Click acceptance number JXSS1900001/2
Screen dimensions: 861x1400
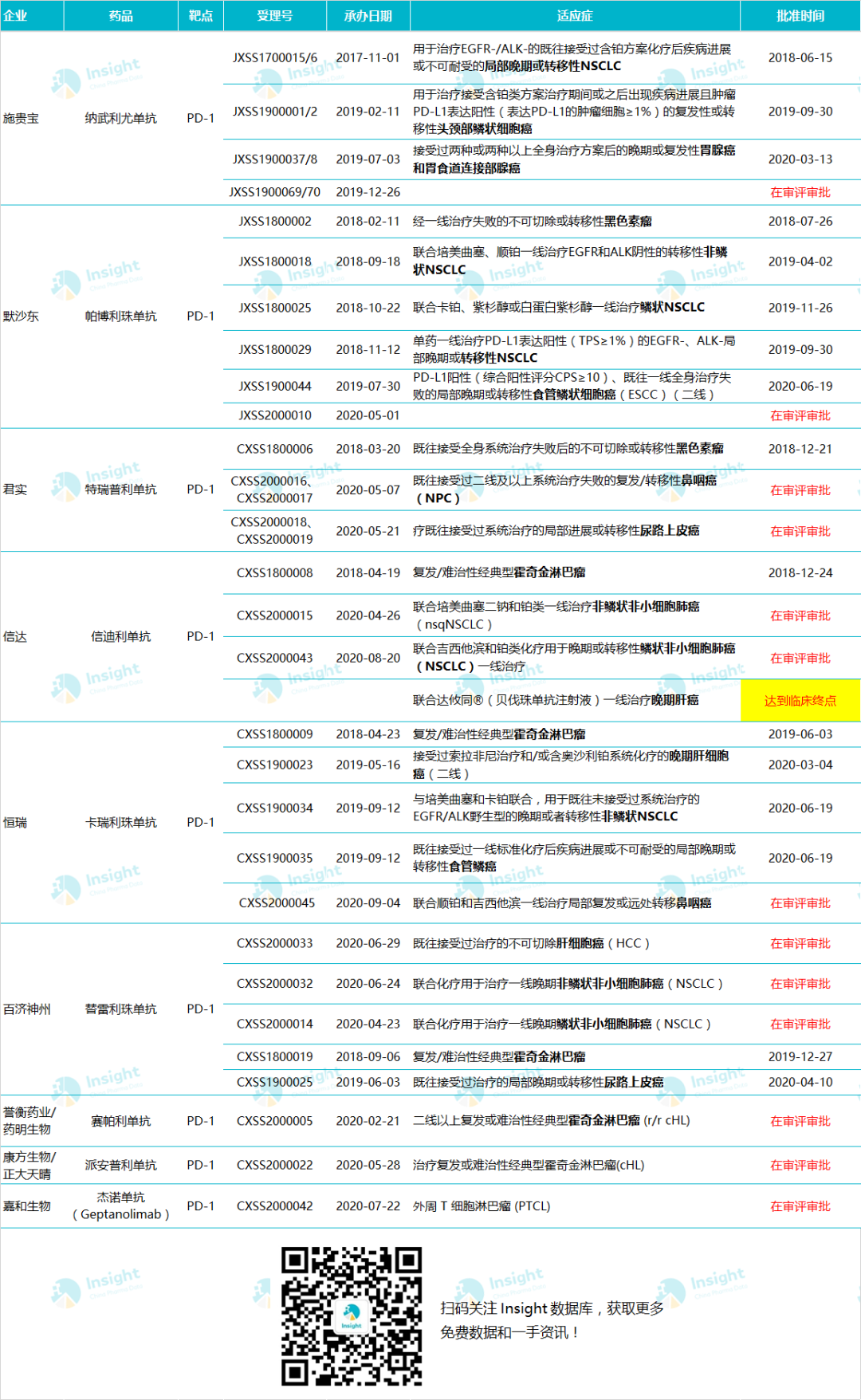[275, 111]
